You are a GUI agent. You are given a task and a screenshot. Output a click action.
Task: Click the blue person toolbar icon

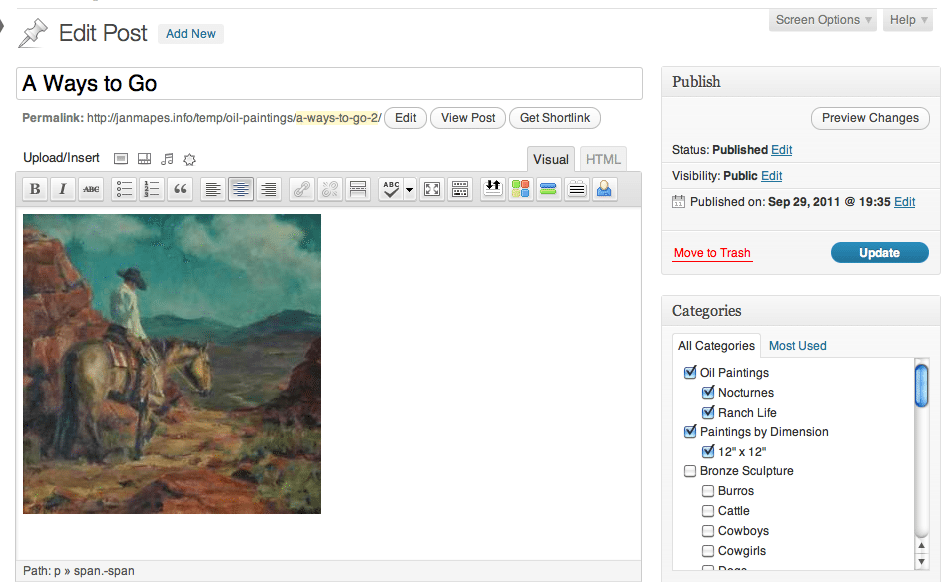(x=604, y=189)
